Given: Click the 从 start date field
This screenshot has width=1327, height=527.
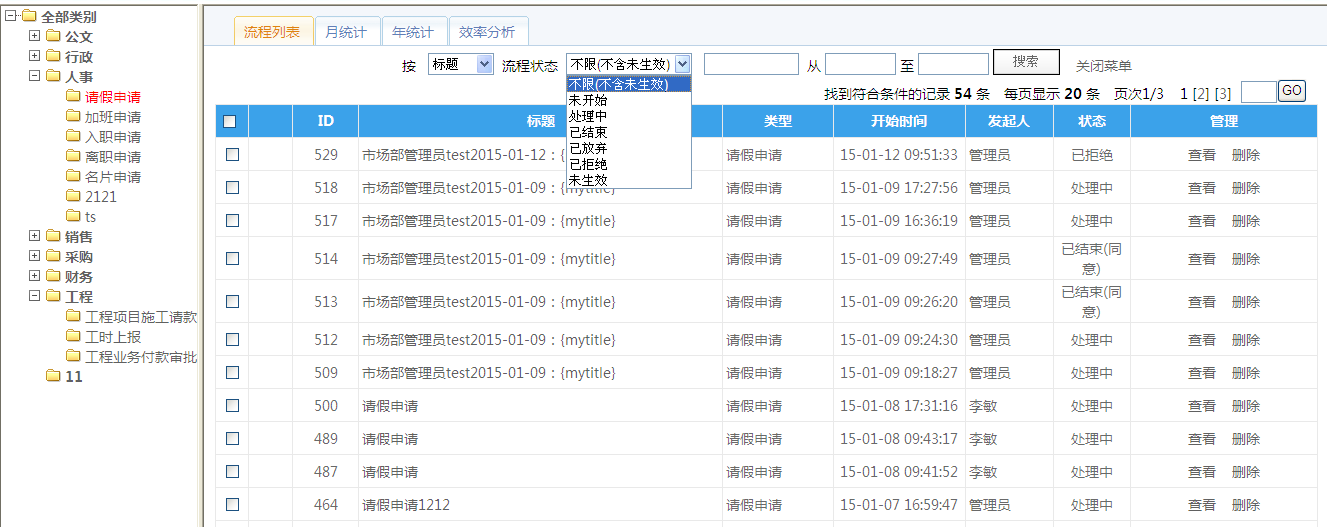Looking at the screenshot, I should [x=860, y=65].
